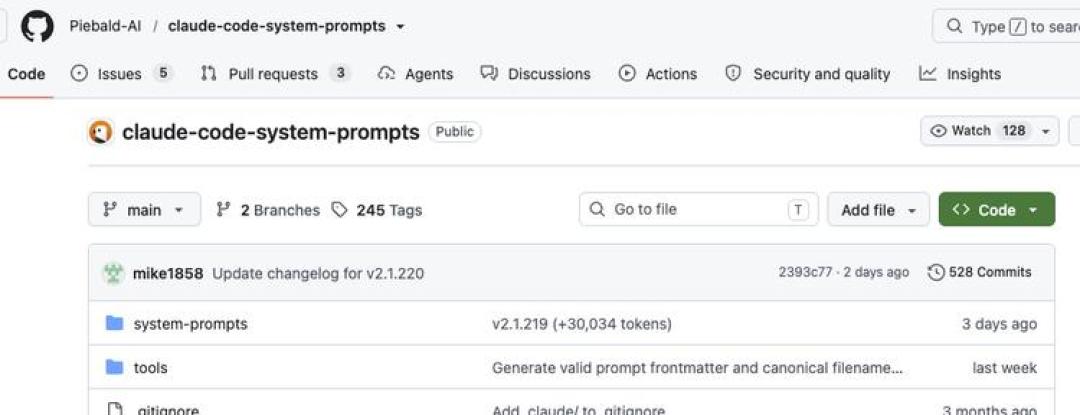Open the Security and quality tab
Screen dimensions: 1080x415
pos(808,74)
